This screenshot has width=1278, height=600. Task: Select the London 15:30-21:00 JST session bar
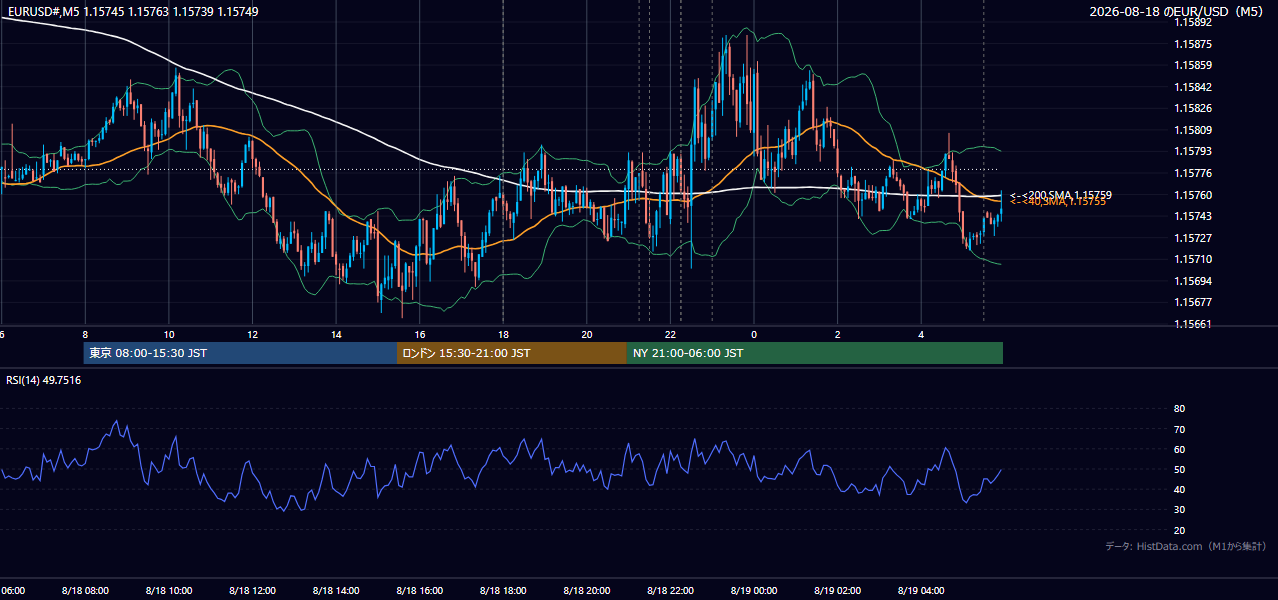pyautogui.click(x=512, y=353)
